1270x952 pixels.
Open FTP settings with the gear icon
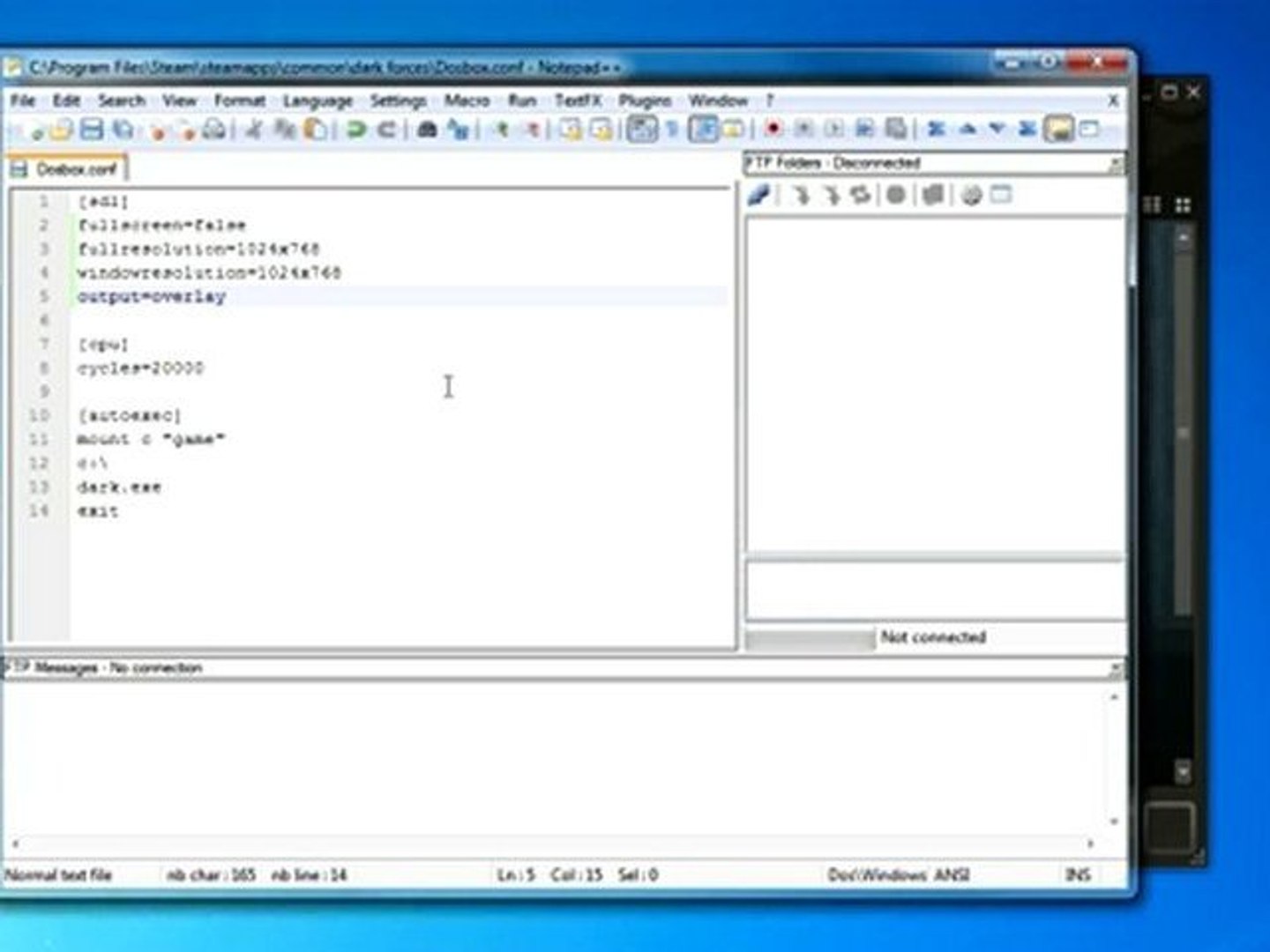click(x=971, y=195)
